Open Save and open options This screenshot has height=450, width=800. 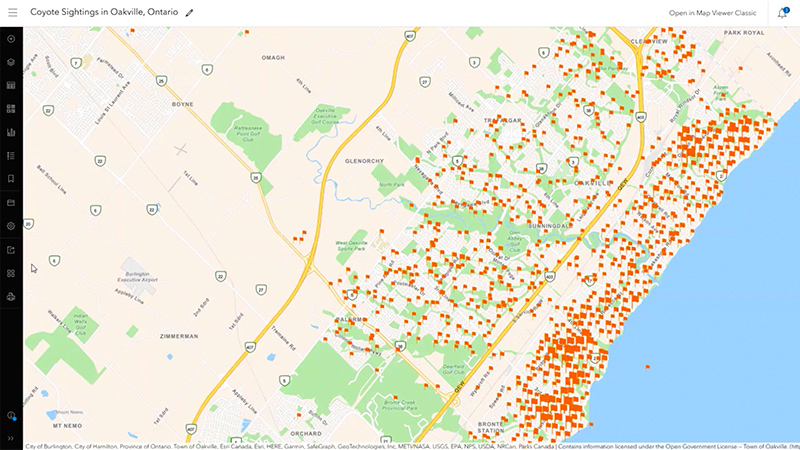click(x=11, y=203)
